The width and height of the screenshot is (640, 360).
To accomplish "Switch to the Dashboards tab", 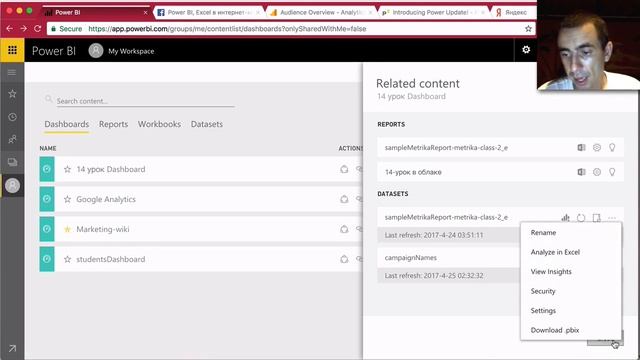I will coord(67,124).
